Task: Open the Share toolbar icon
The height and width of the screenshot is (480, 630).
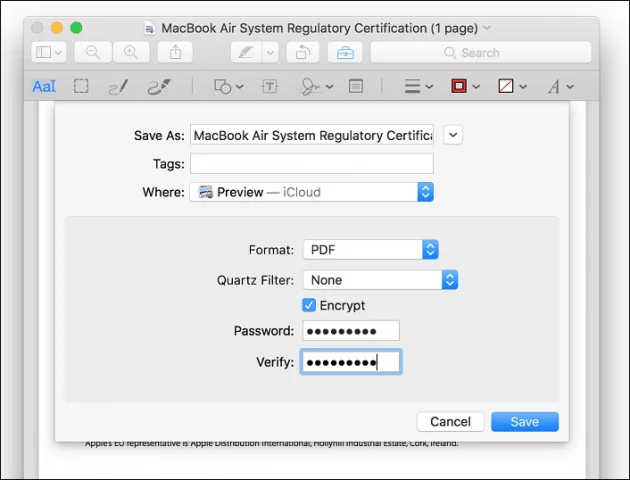Action: click(175, 52)
